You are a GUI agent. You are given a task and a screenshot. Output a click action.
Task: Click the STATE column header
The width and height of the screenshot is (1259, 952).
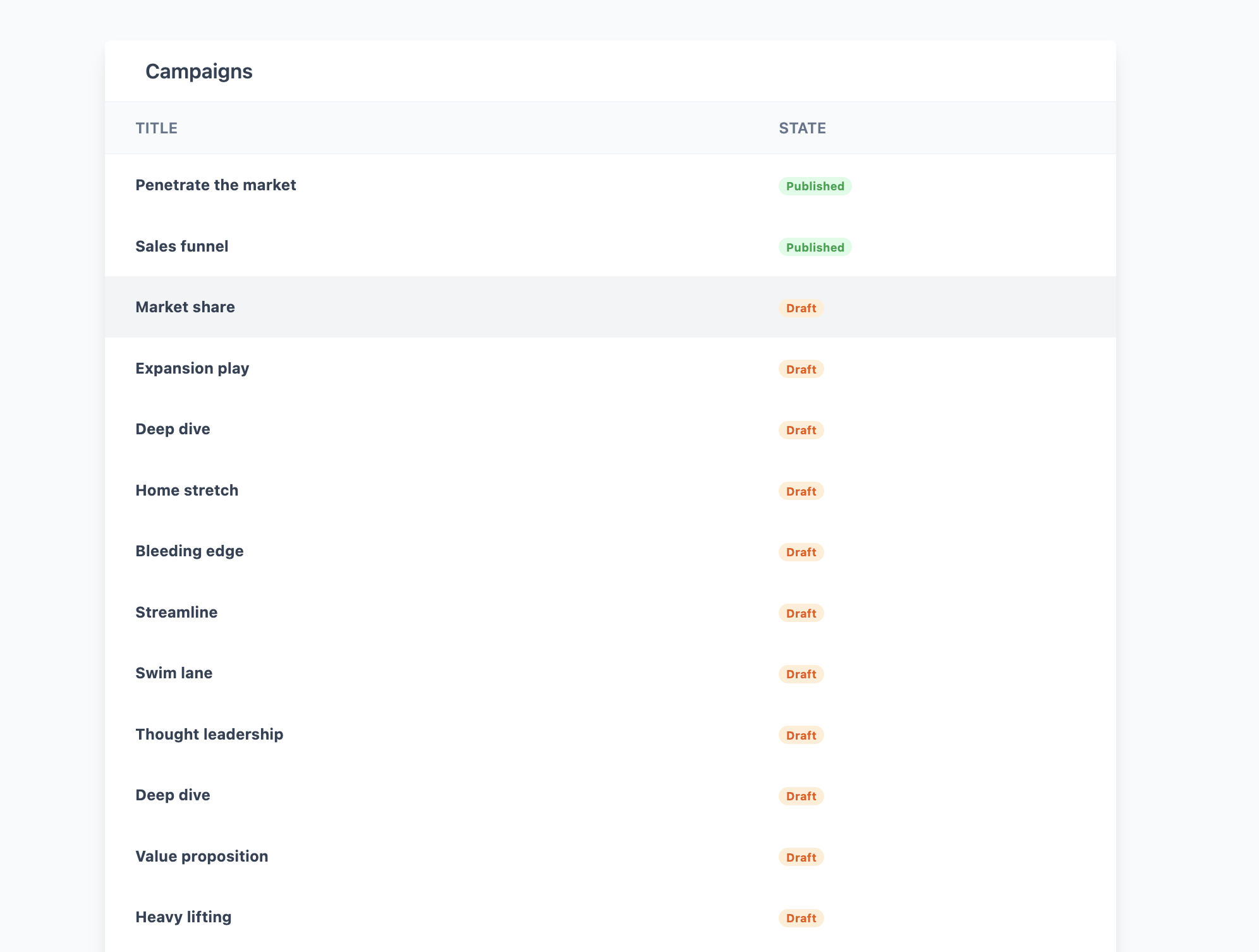[802, 128]
